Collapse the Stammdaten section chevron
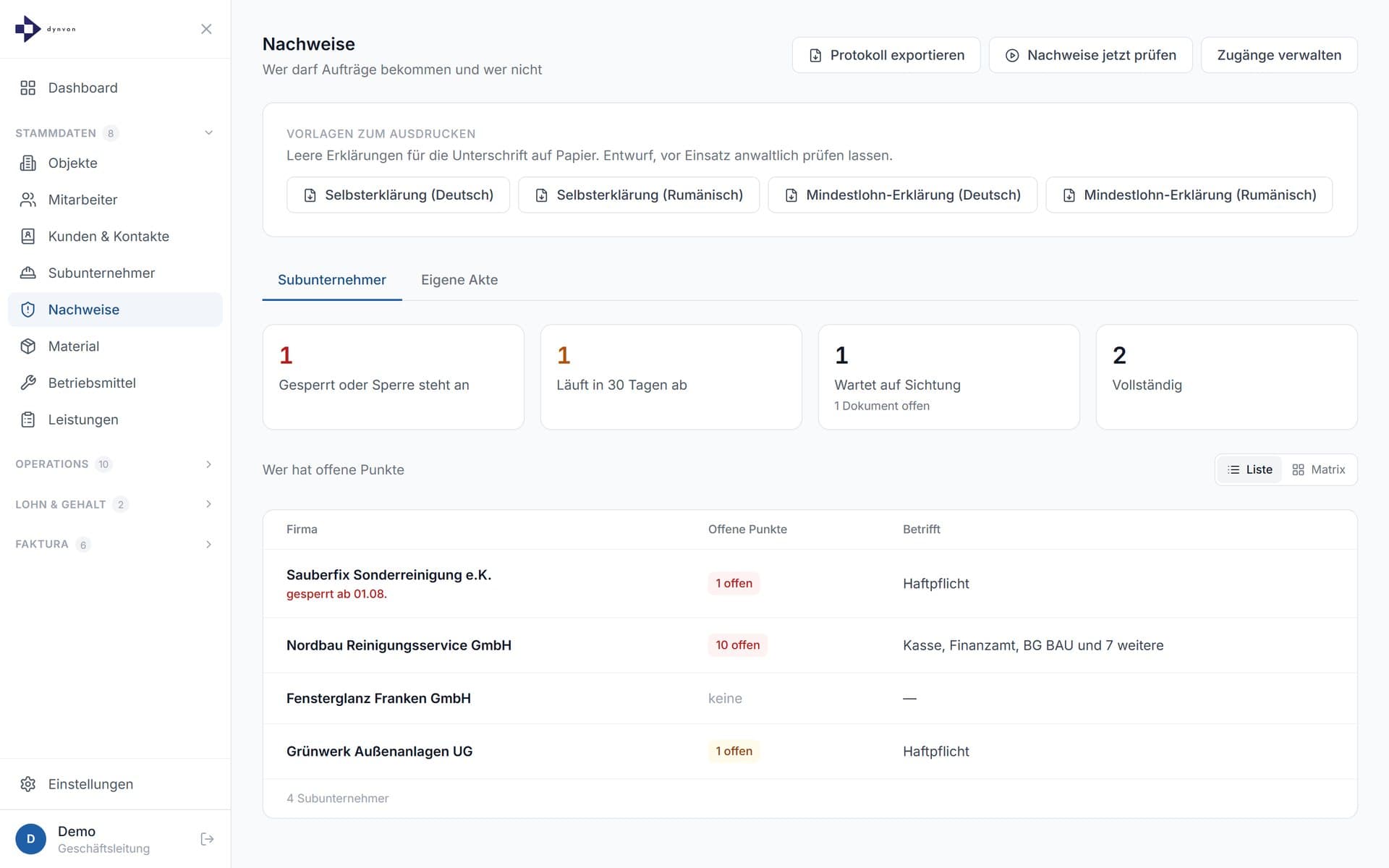1389x868 pixels. (208, 133)
